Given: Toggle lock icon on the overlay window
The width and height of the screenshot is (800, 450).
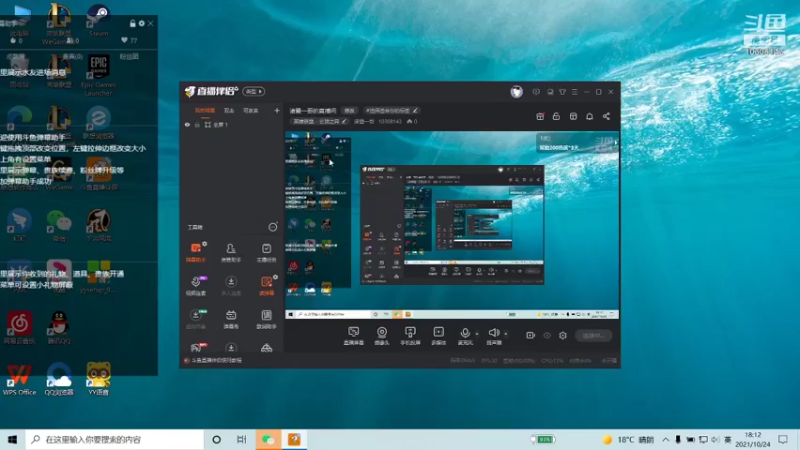Looking at the screenshot, I should click(133, 23).
